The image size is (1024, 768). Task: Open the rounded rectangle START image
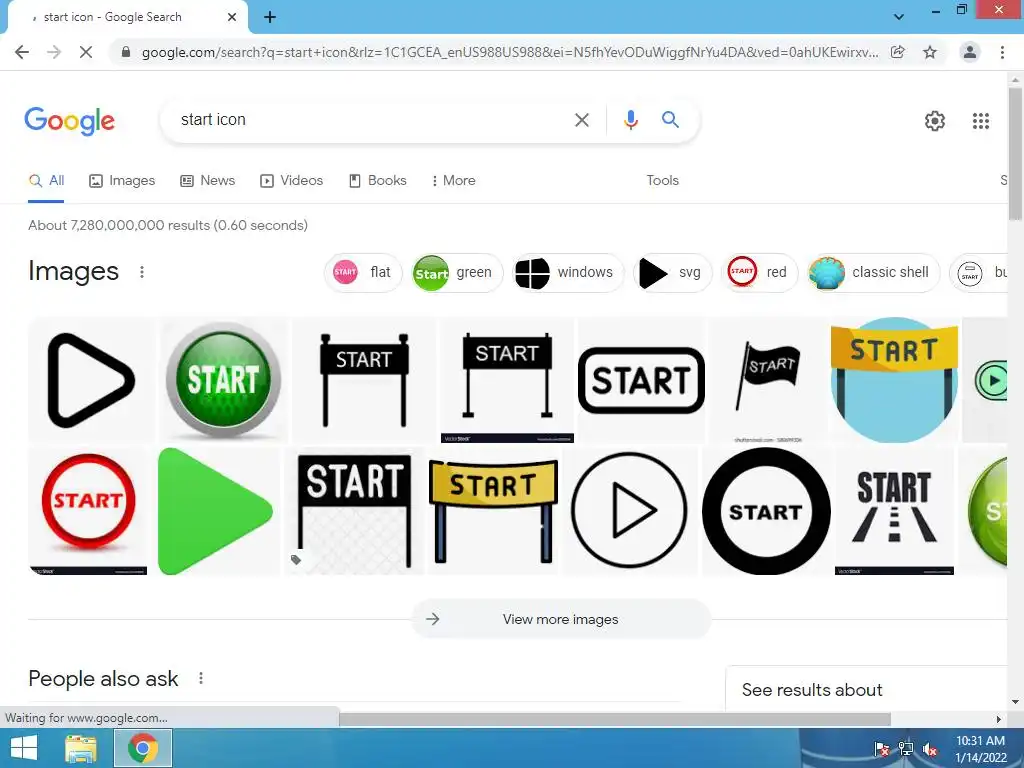coord(641,380)
